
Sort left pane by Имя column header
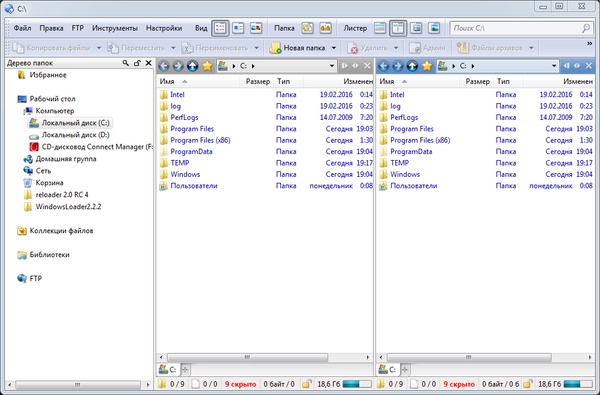click(x=167, y=82)
